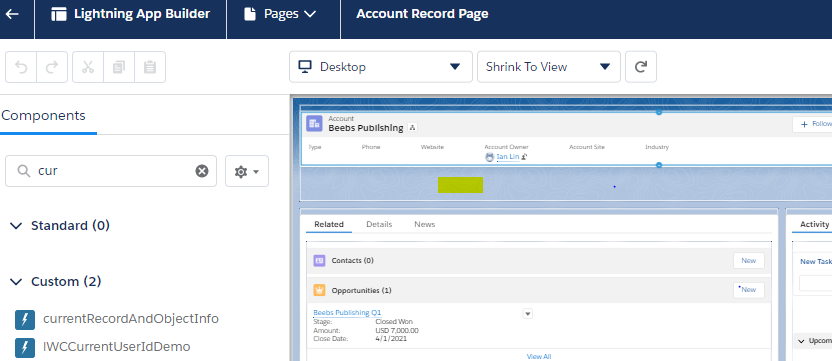
Task: Click the Lightning App Builder logo icon
Action: pyautogui.click(x=59, y=14)
